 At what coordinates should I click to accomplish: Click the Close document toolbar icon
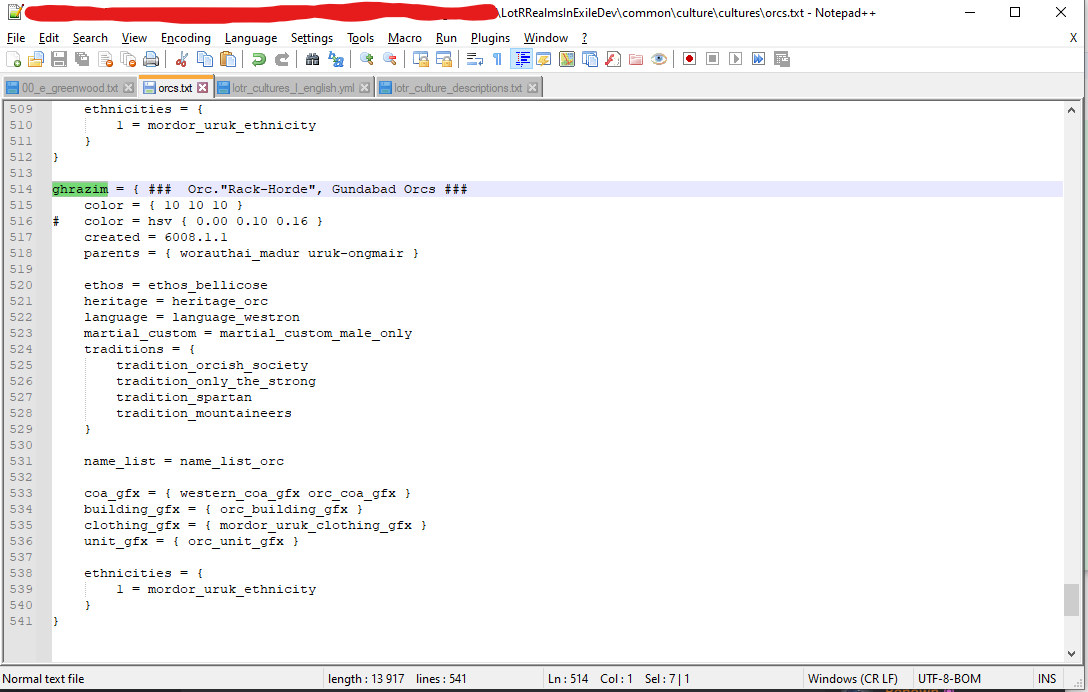pyautogui.click(x=105, y=60)
